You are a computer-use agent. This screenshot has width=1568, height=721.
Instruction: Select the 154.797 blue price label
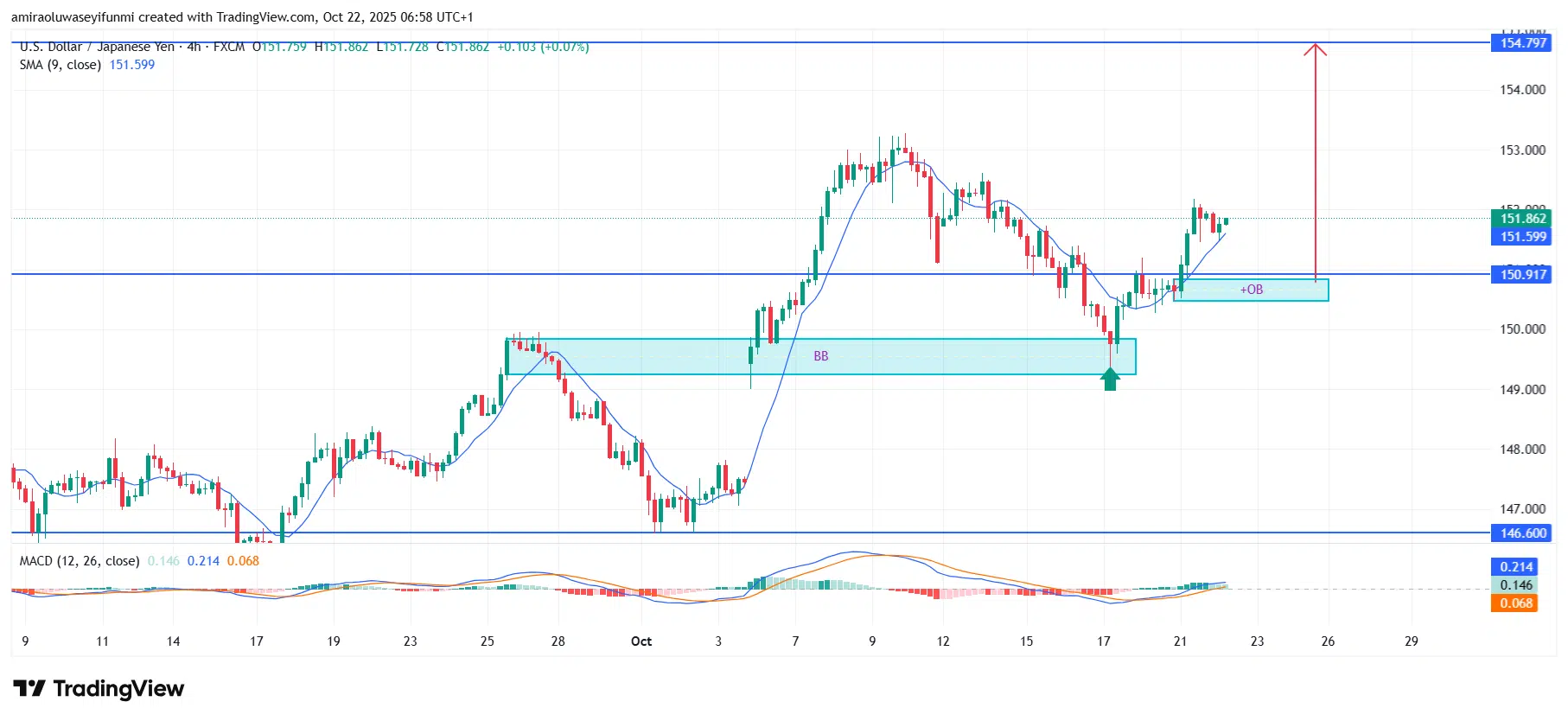(1521, 43)
